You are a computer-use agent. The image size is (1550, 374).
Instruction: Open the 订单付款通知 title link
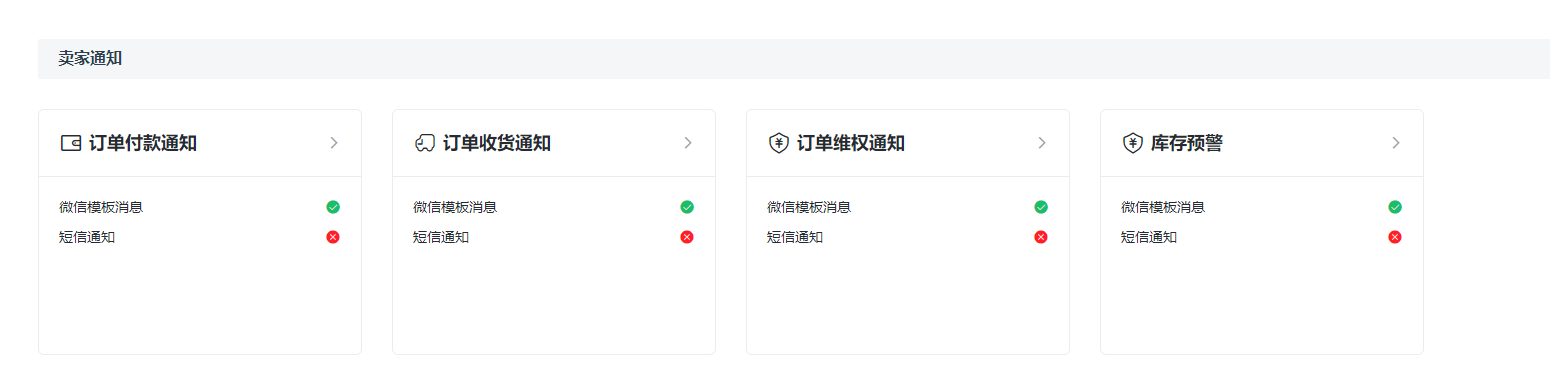[143, 143]
